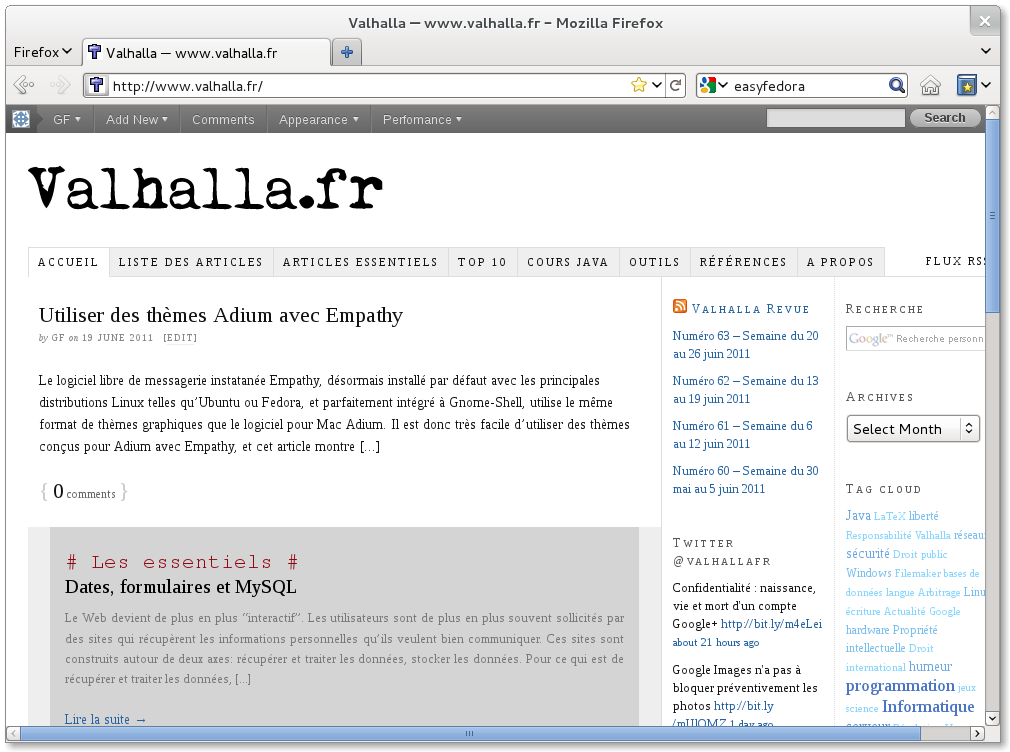
Task: Open the Articles Essentiels tab
Action: 360,262
